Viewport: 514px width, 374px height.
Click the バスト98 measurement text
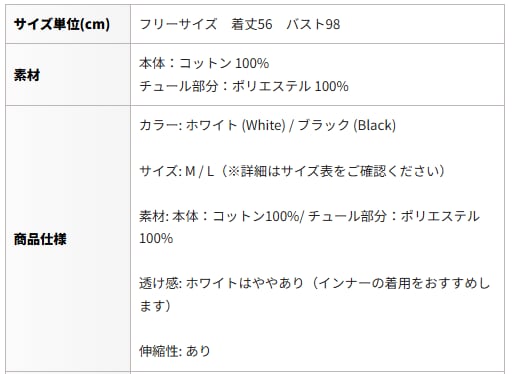[313, 24]
